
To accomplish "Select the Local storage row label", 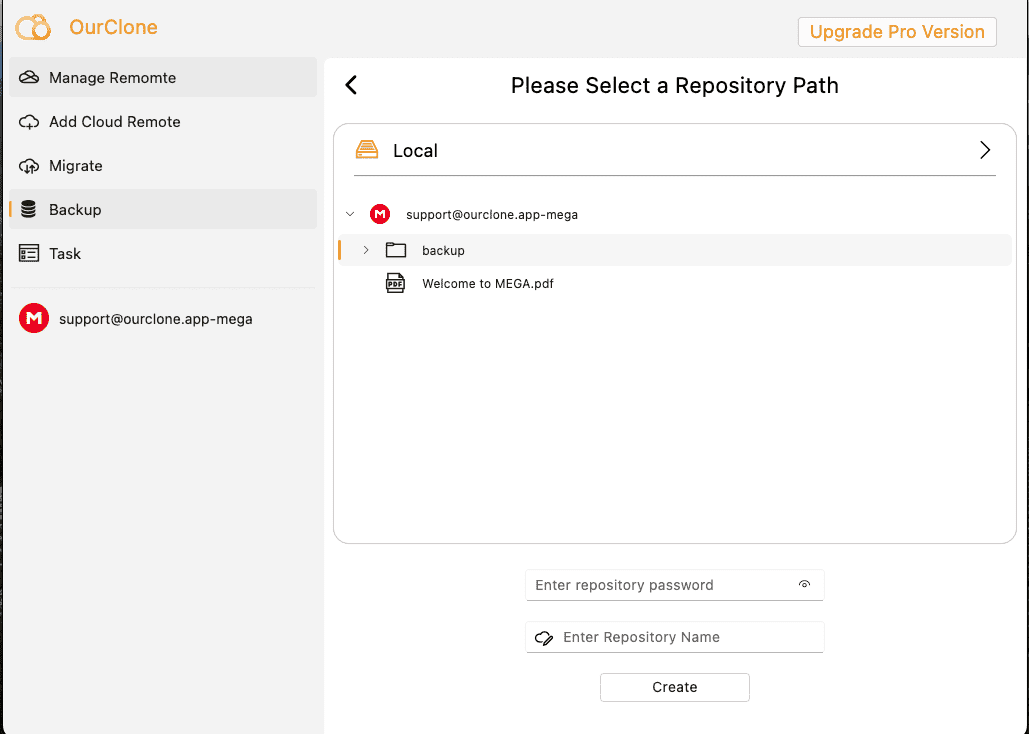I will [x=415, y=150].
